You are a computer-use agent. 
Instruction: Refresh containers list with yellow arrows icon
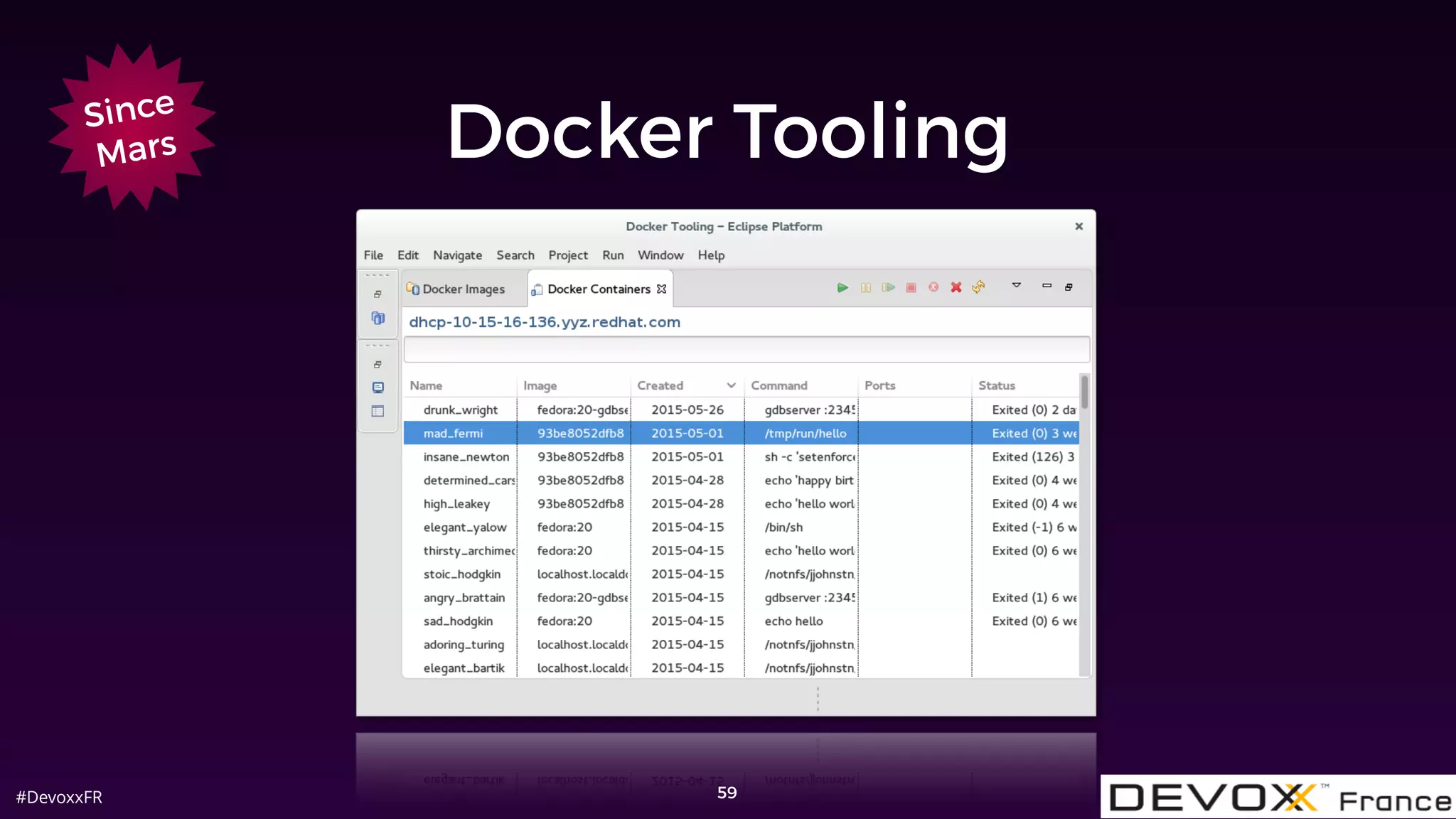(x=979, y=287)
